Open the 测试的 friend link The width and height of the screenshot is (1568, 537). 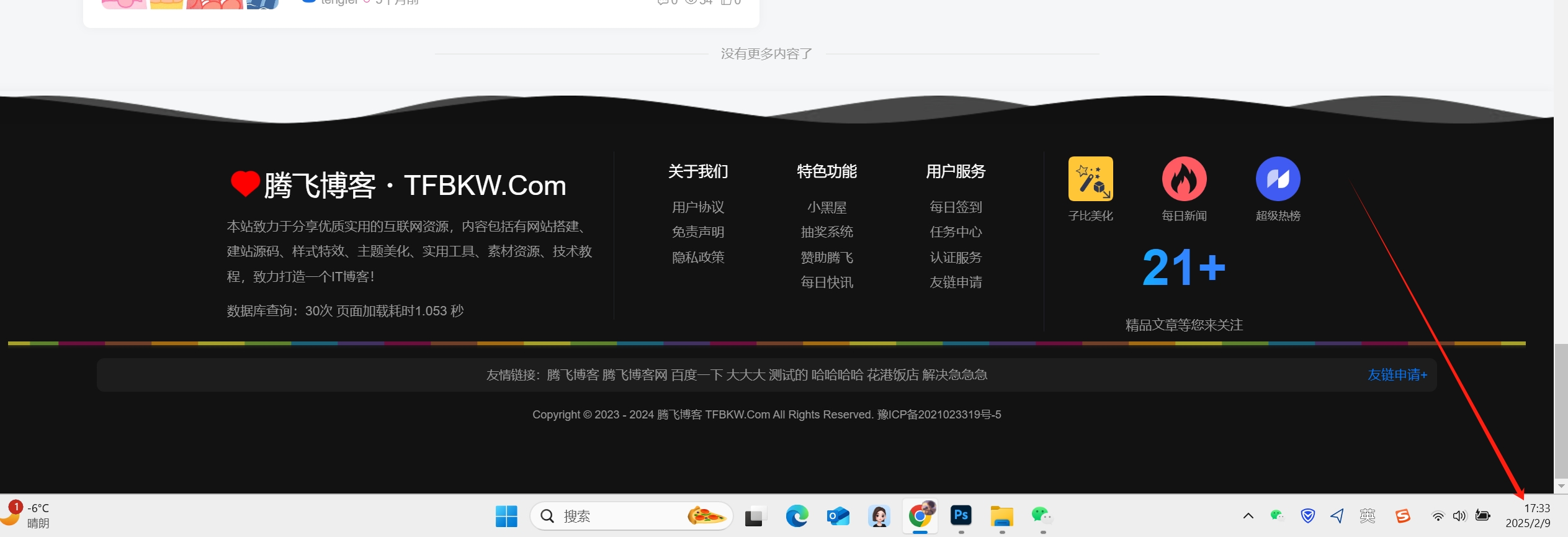point(789,375)
